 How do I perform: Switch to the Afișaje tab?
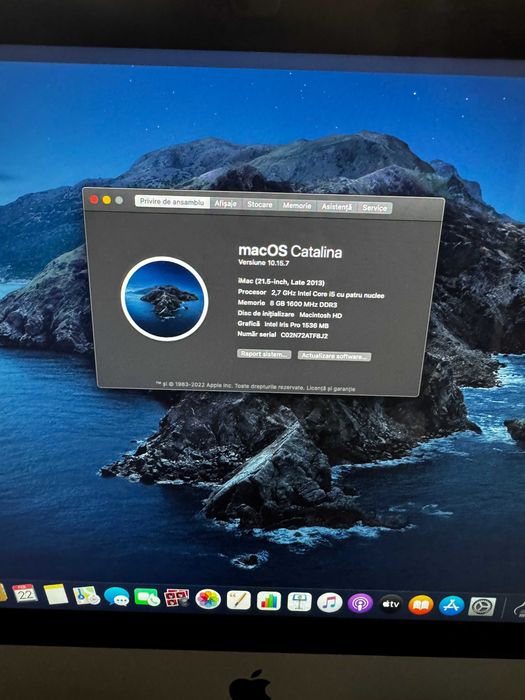(225, 204)
